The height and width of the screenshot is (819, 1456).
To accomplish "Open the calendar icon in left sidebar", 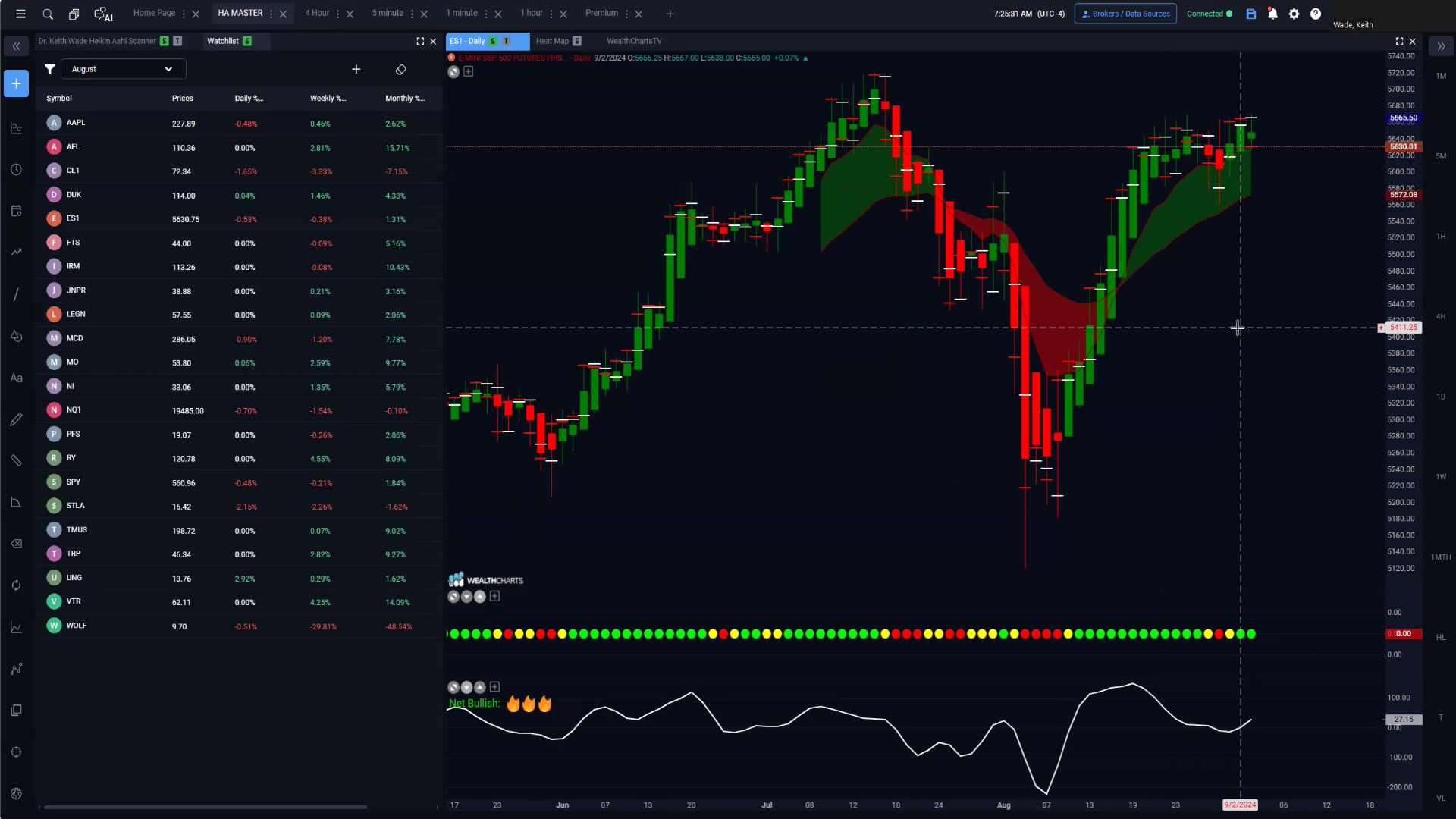I will pyautogui.click(x=16, y=211).
